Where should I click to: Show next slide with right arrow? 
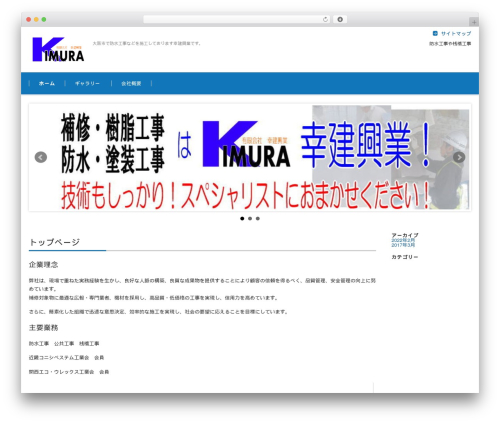point(459,157)
